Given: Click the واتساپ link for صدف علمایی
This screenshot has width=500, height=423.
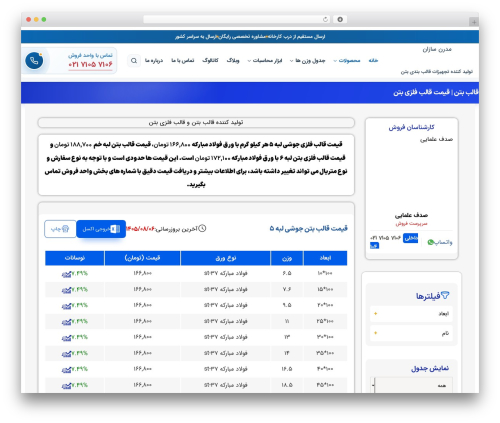Looking at the screenshot, I should (x=440, y=242).
